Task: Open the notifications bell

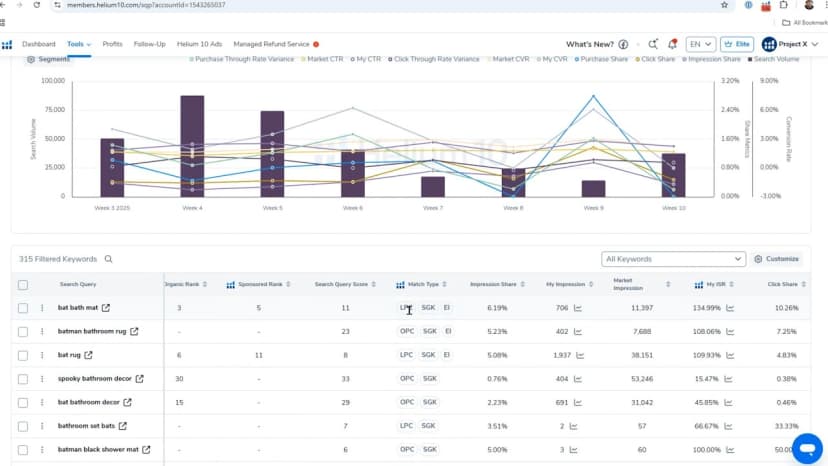Action: (x=672, y=44)
